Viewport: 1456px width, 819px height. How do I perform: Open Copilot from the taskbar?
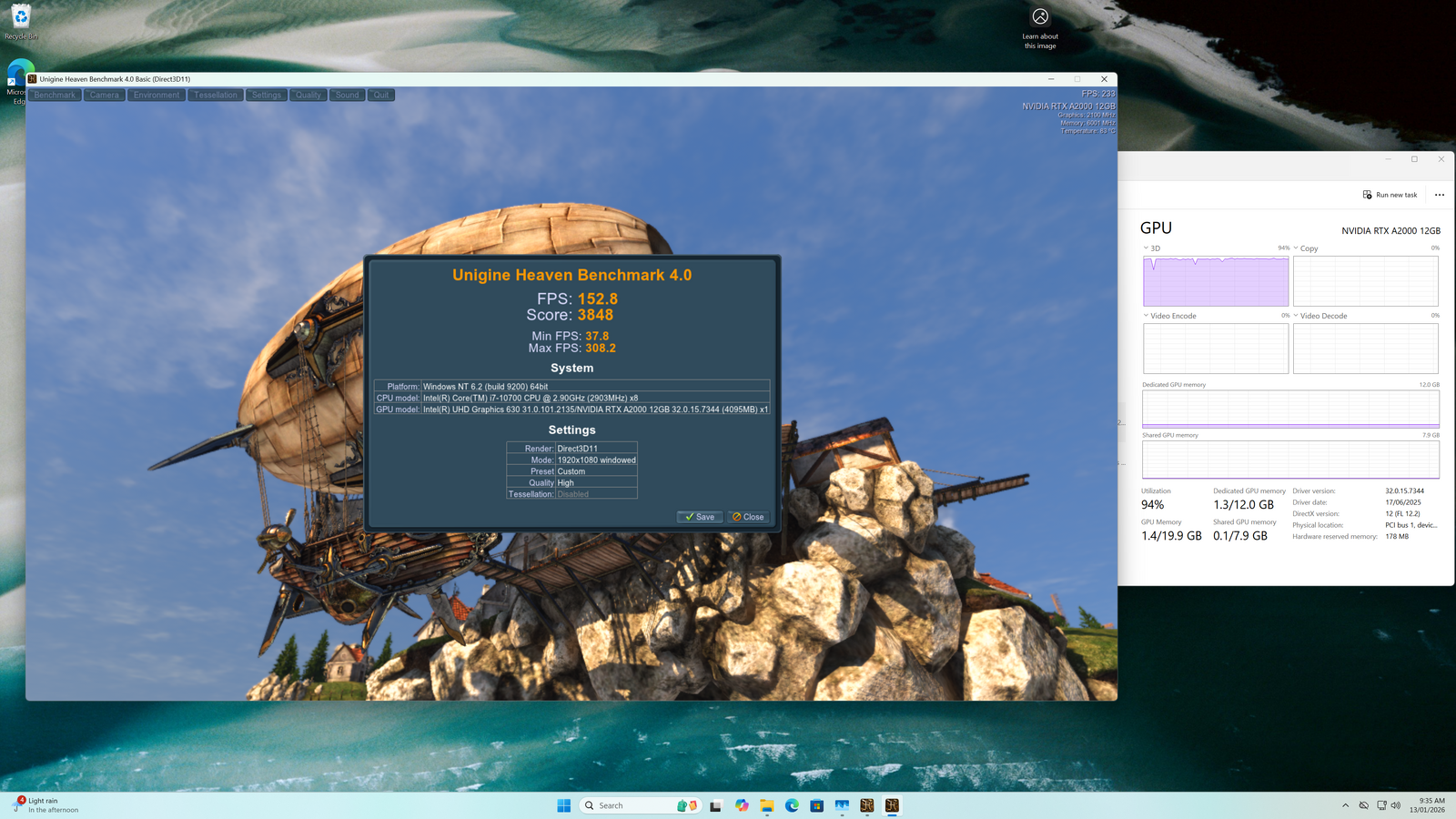pos(742,805)
